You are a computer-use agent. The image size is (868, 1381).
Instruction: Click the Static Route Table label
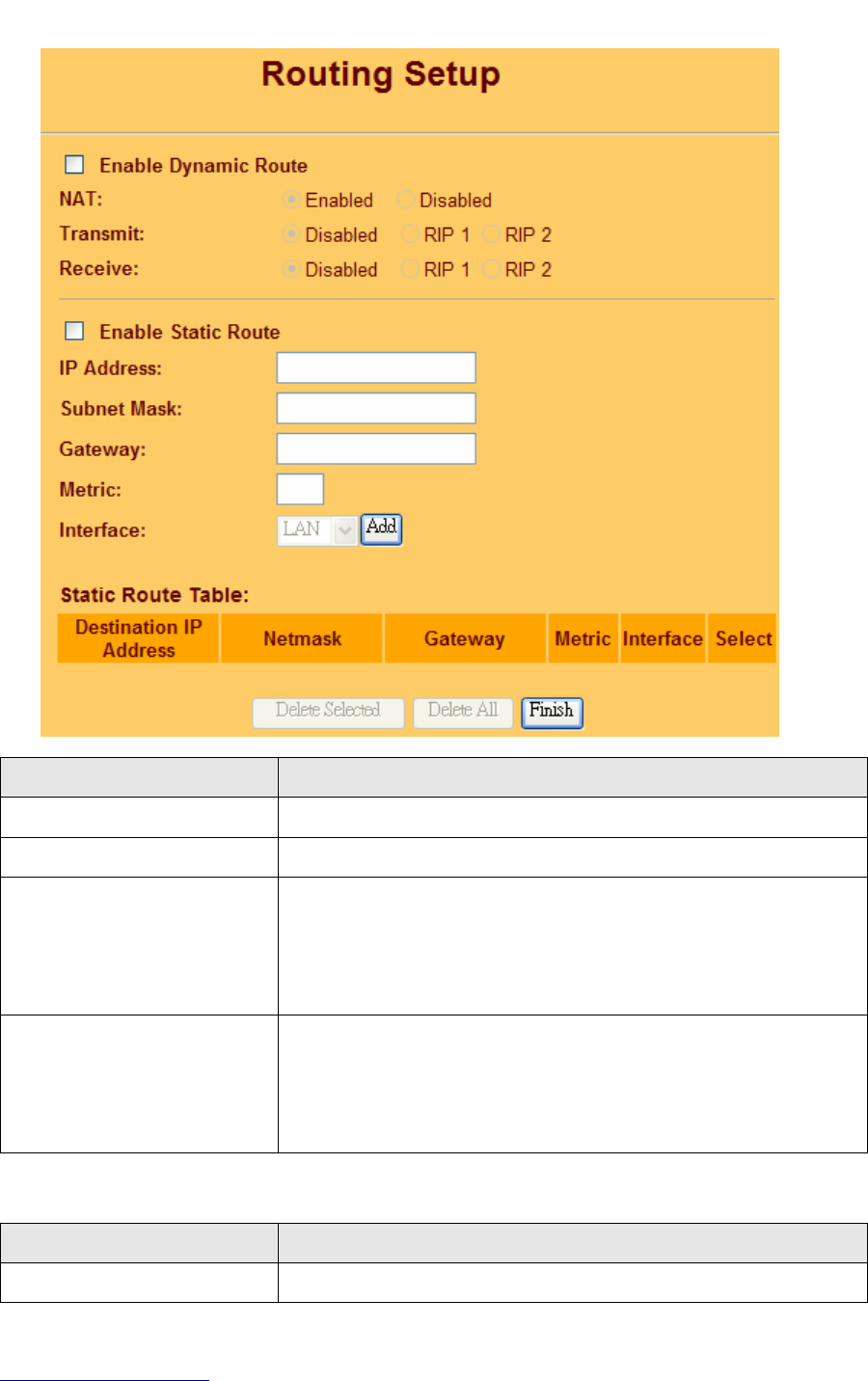[x=154, y=594]
